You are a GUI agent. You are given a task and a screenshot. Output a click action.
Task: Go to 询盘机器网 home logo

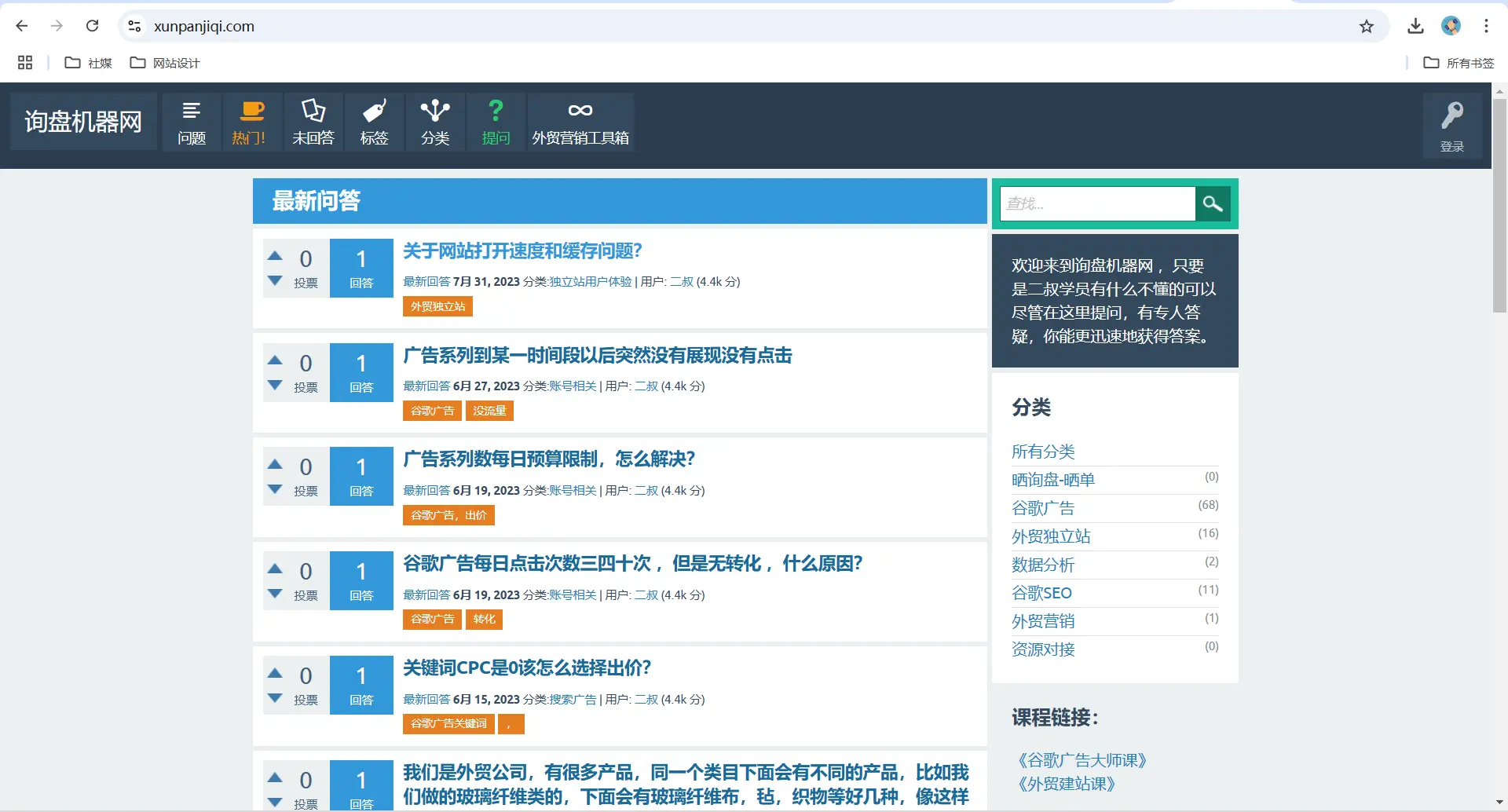(x=83, y=122)
